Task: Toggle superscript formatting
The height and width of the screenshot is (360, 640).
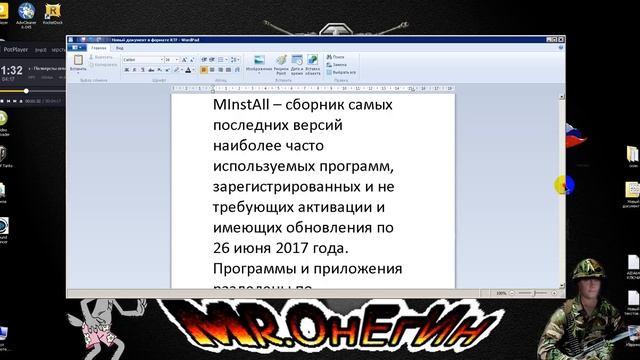Action: [167, 70]
